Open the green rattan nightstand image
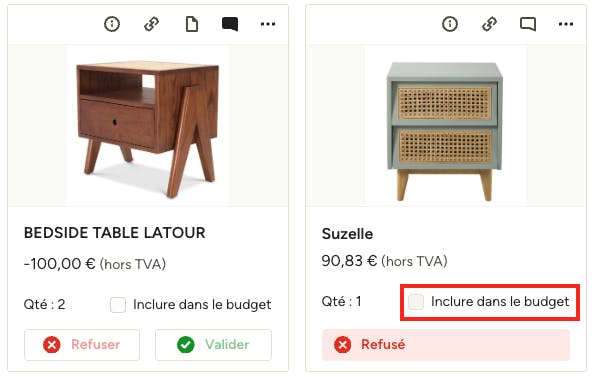This screenshot has height=377, width=594. [445, 126]
